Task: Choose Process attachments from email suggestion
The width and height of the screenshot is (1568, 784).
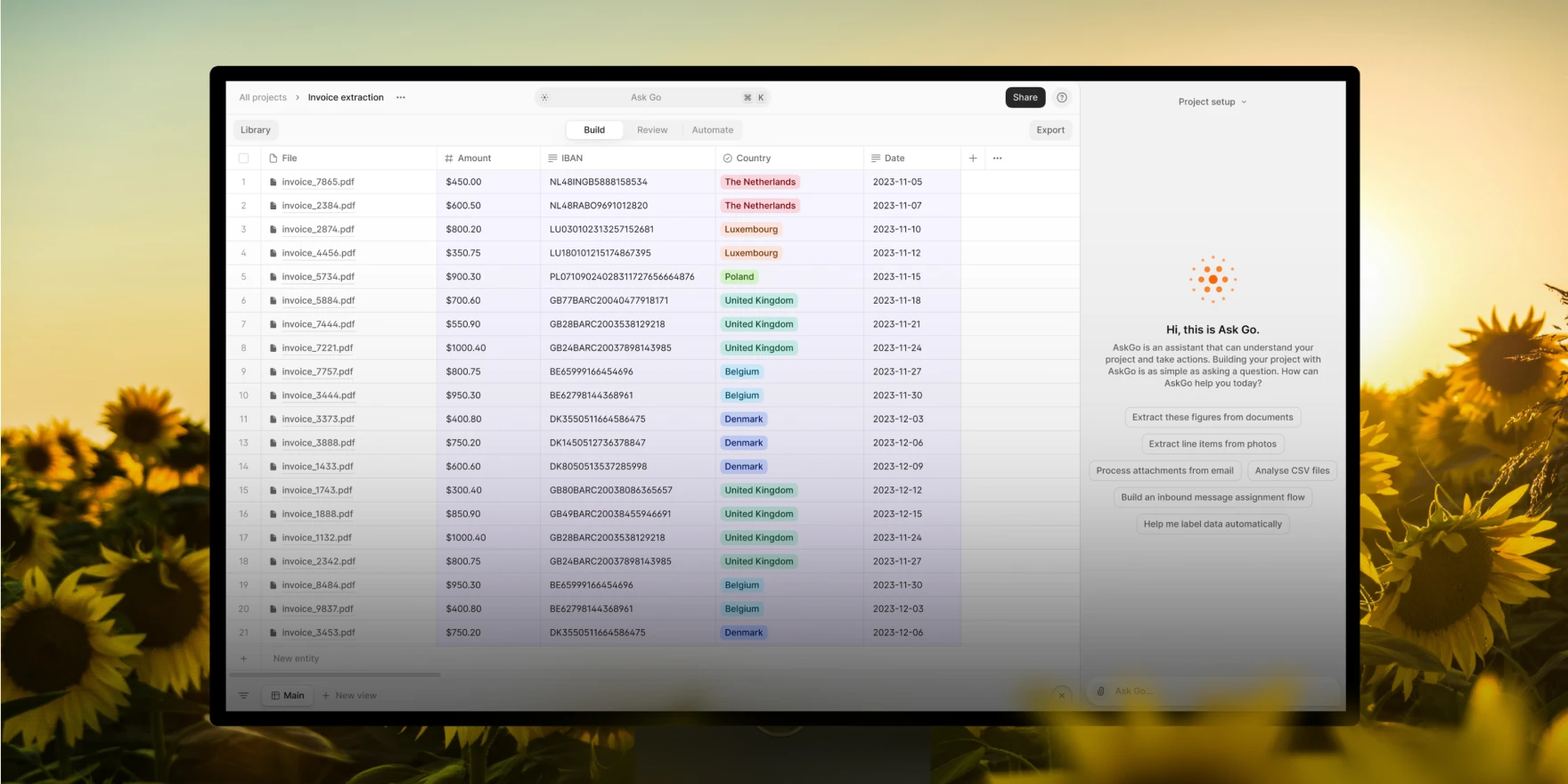Action: point(1165,470)
